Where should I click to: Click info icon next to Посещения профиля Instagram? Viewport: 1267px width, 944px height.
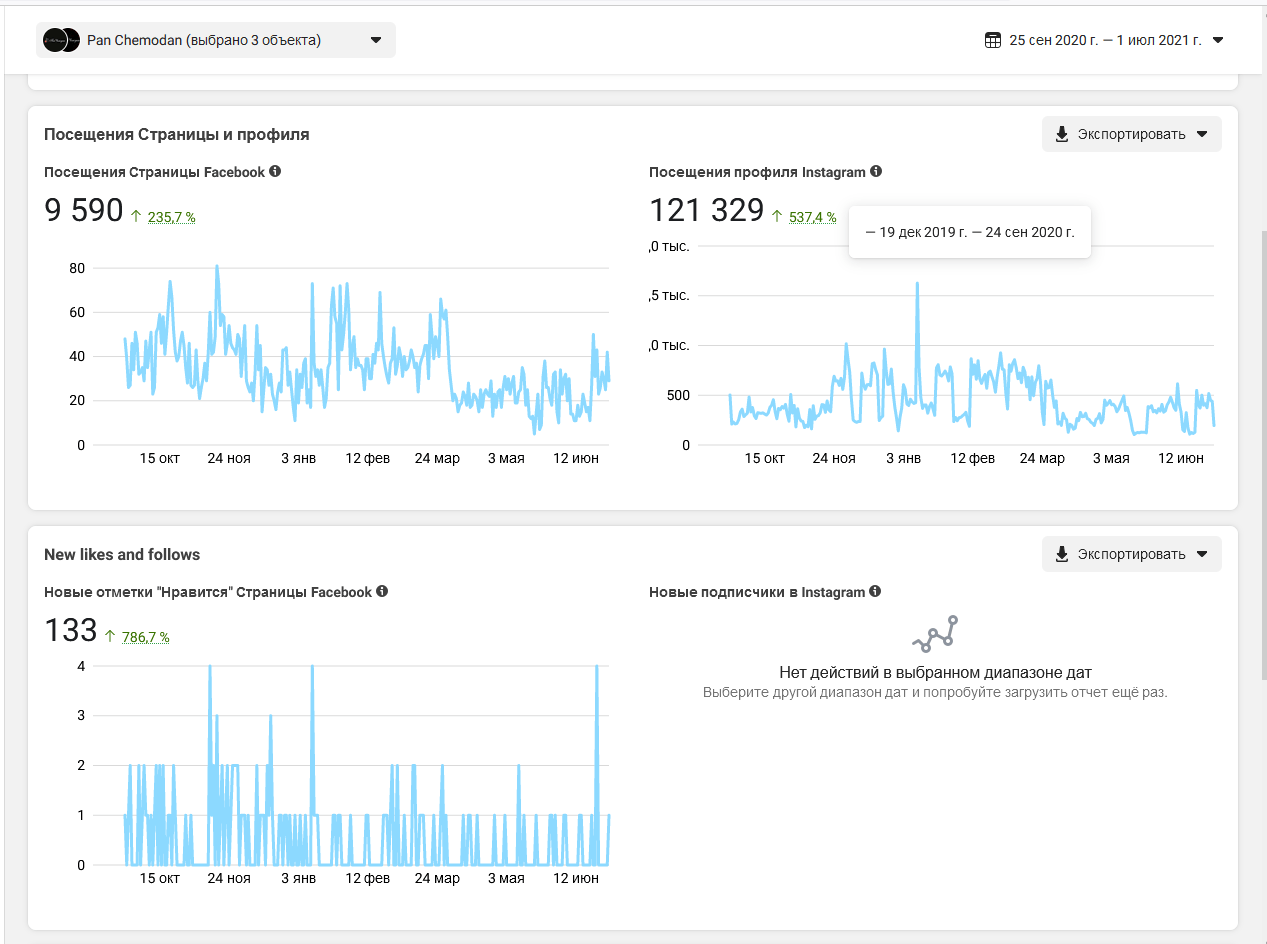coord(876,171)
